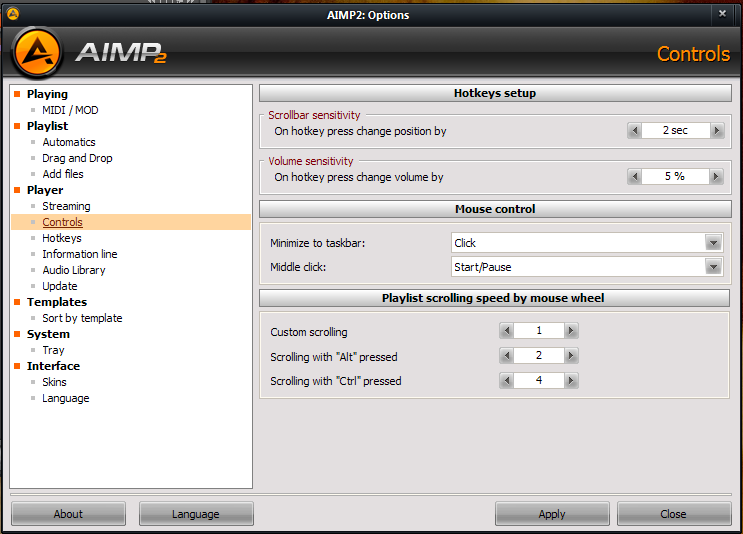Click the 2 sec value field
Viewport: 743px width, 534px height.
(675, 130)
